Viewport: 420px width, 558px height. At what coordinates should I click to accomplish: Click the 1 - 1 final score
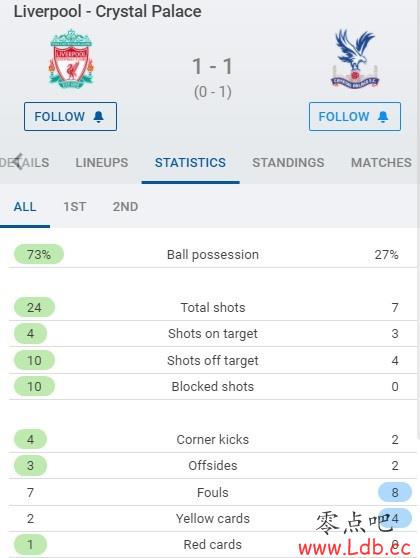coord(212,67)
